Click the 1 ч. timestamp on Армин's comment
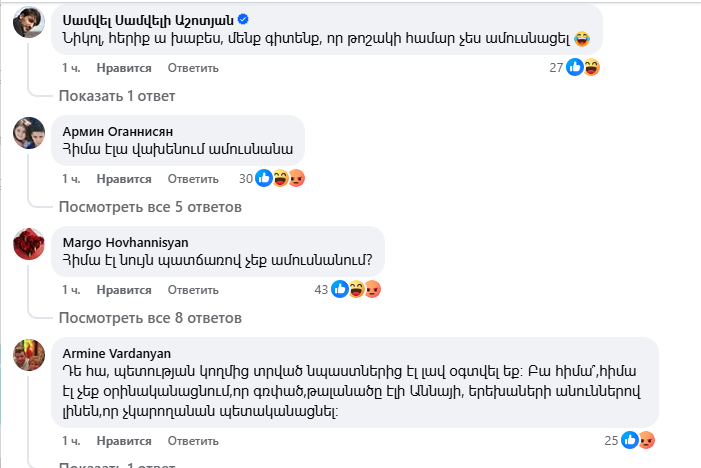The height and width of the screenshot is (468, 701). (x=70, y=179)
